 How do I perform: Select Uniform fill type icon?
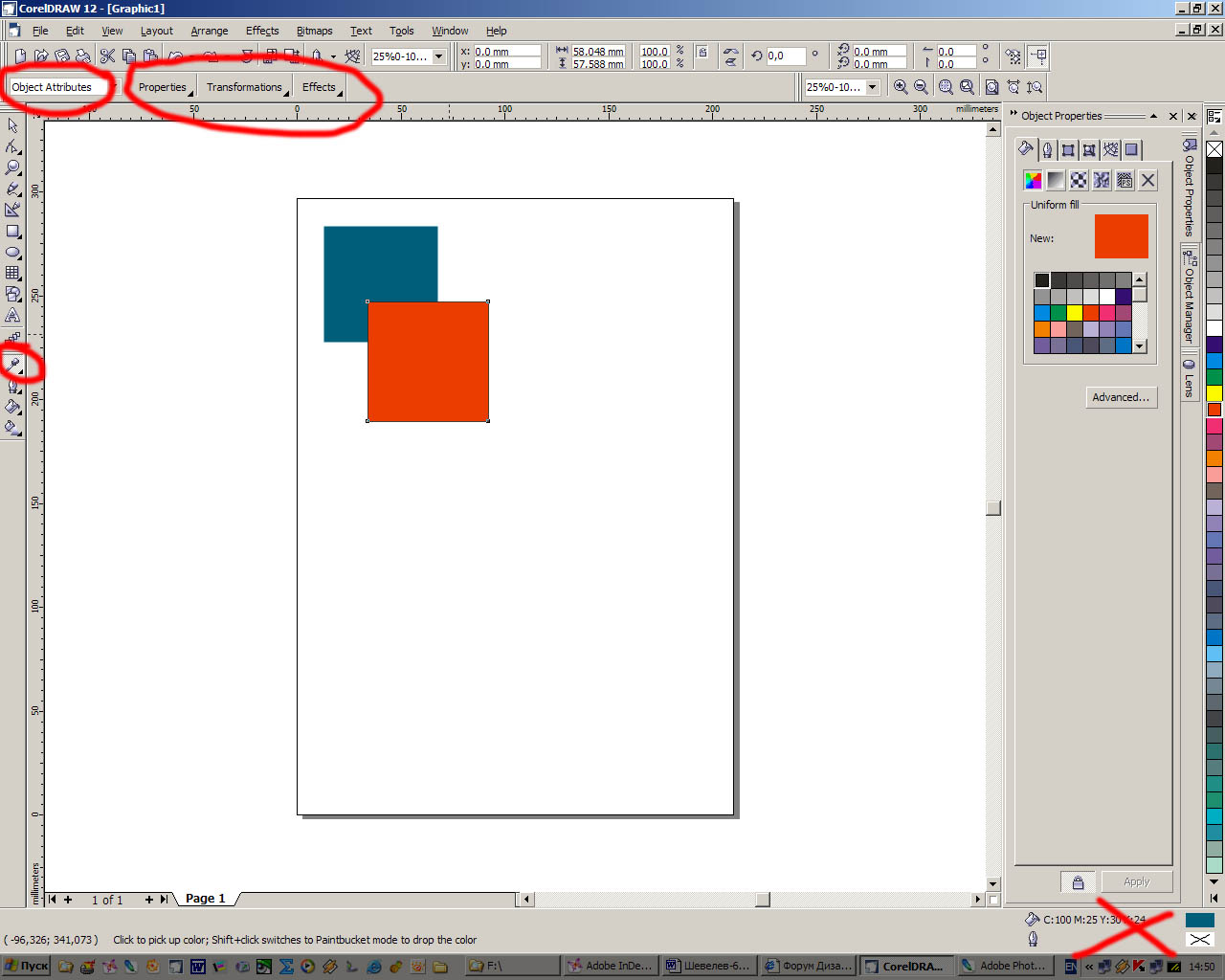point(1033,180)
